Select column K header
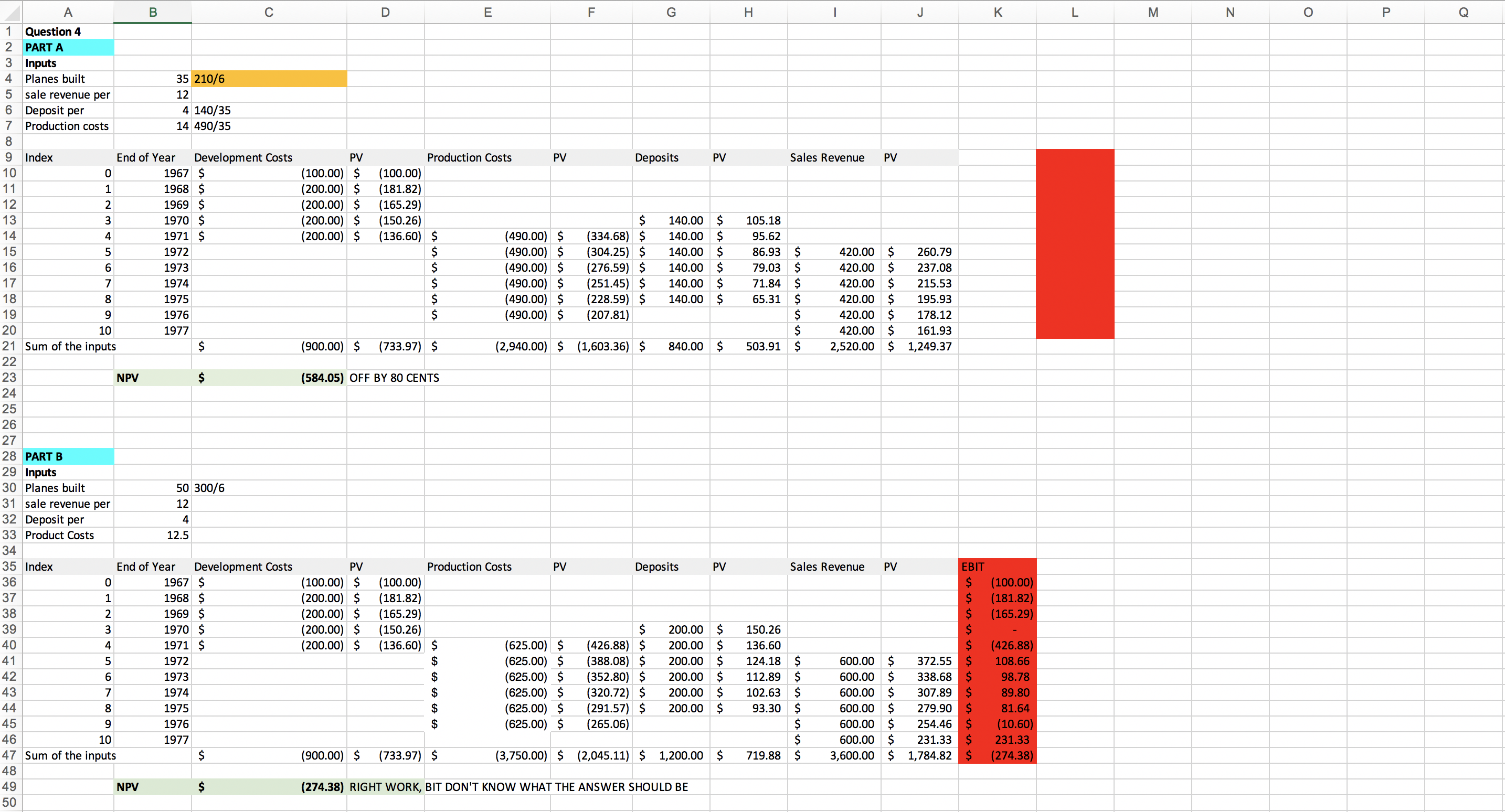 click(x=997, y=12)
